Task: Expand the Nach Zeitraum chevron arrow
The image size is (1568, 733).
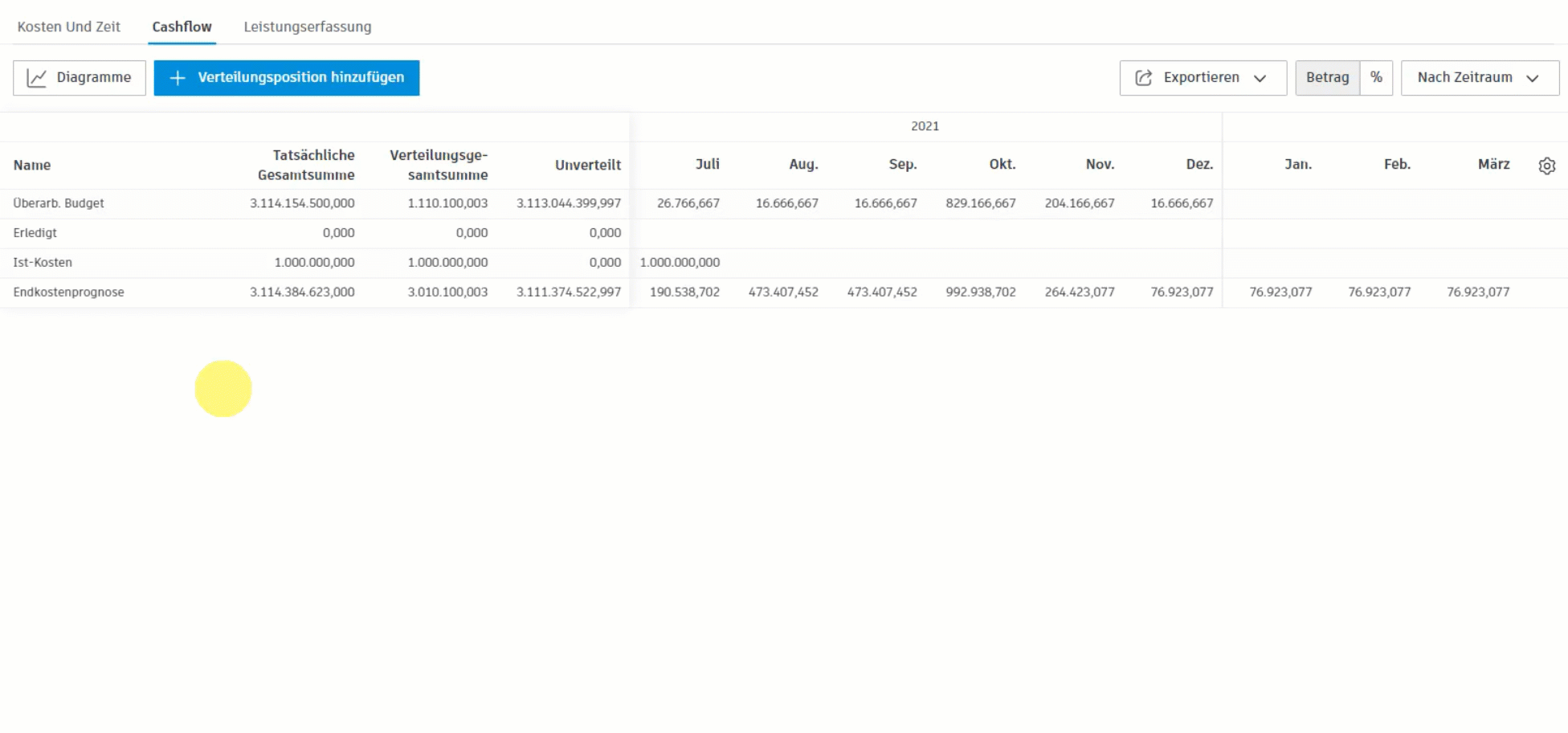Action: click(x=1530, y=78)
